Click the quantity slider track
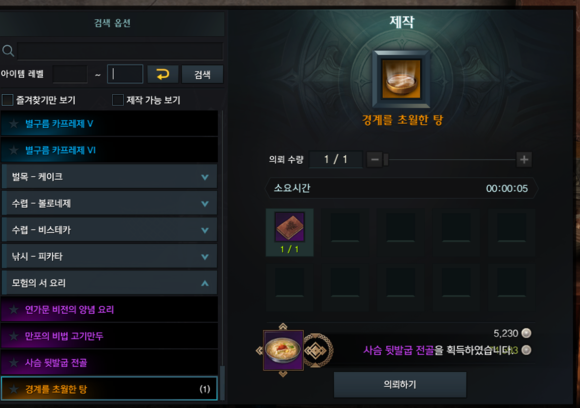 coord(449,160)
